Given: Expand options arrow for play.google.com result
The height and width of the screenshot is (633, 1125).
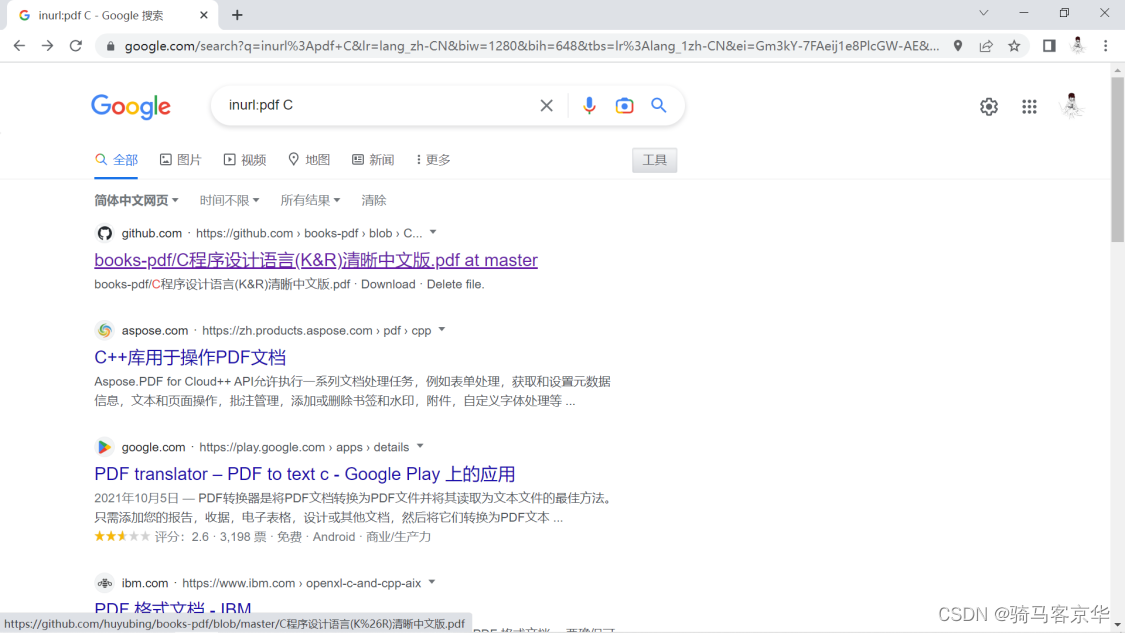Looking at the screenshot, I should tap(420, 446).
